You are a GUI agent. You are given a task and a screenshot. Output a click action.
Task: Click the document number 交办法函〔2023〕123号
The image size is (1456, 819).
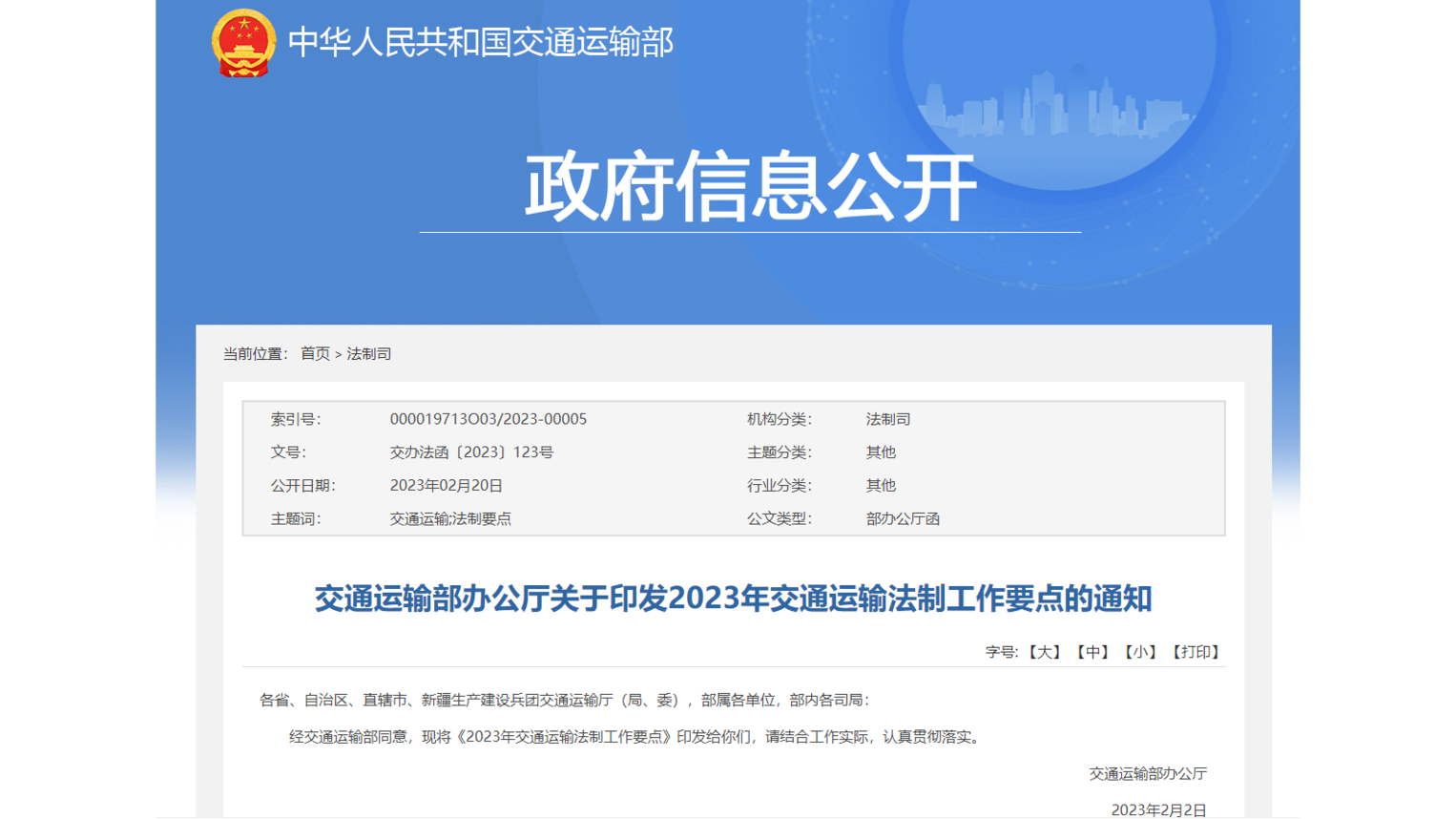[x=471, y=452]
